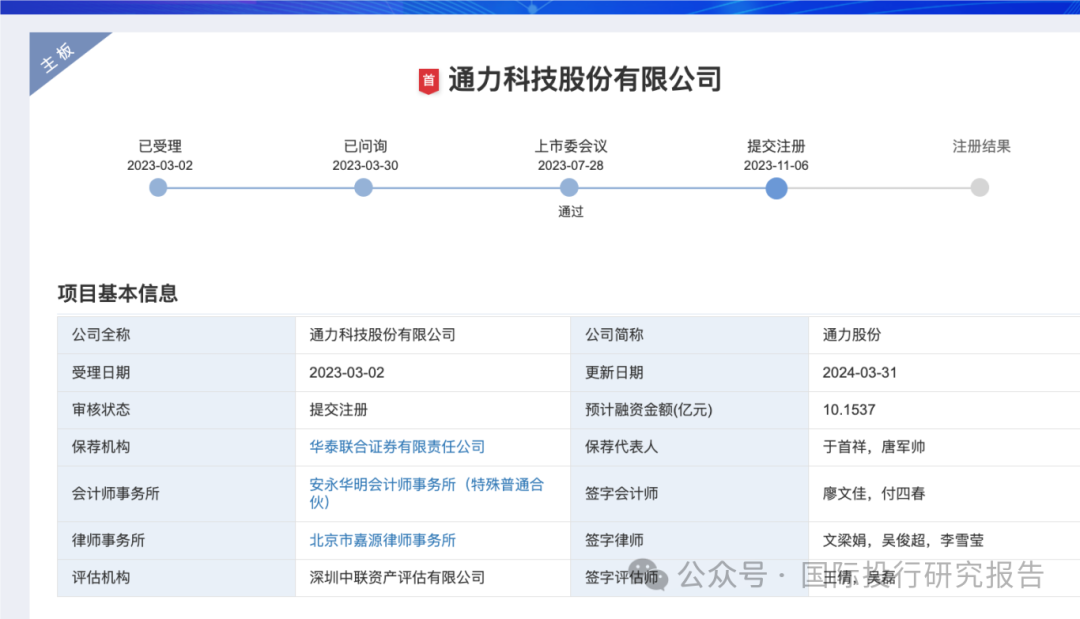
Task: Click the 已受理 stage label
Action: pyautogui.click(x=160, y=146)
